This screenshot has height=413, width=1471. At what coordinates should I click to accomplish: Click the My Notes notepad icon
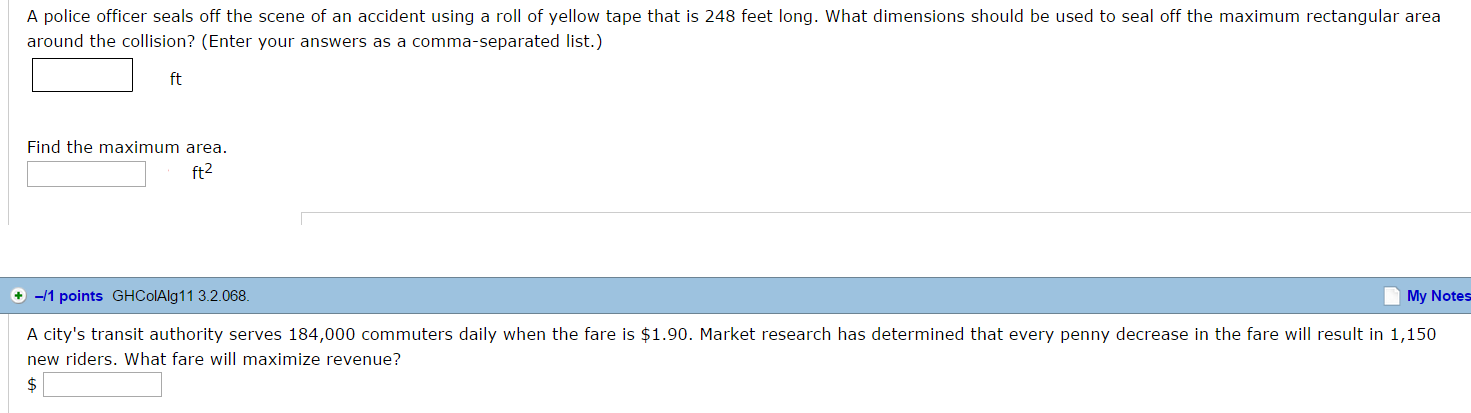pos(1391,296)
